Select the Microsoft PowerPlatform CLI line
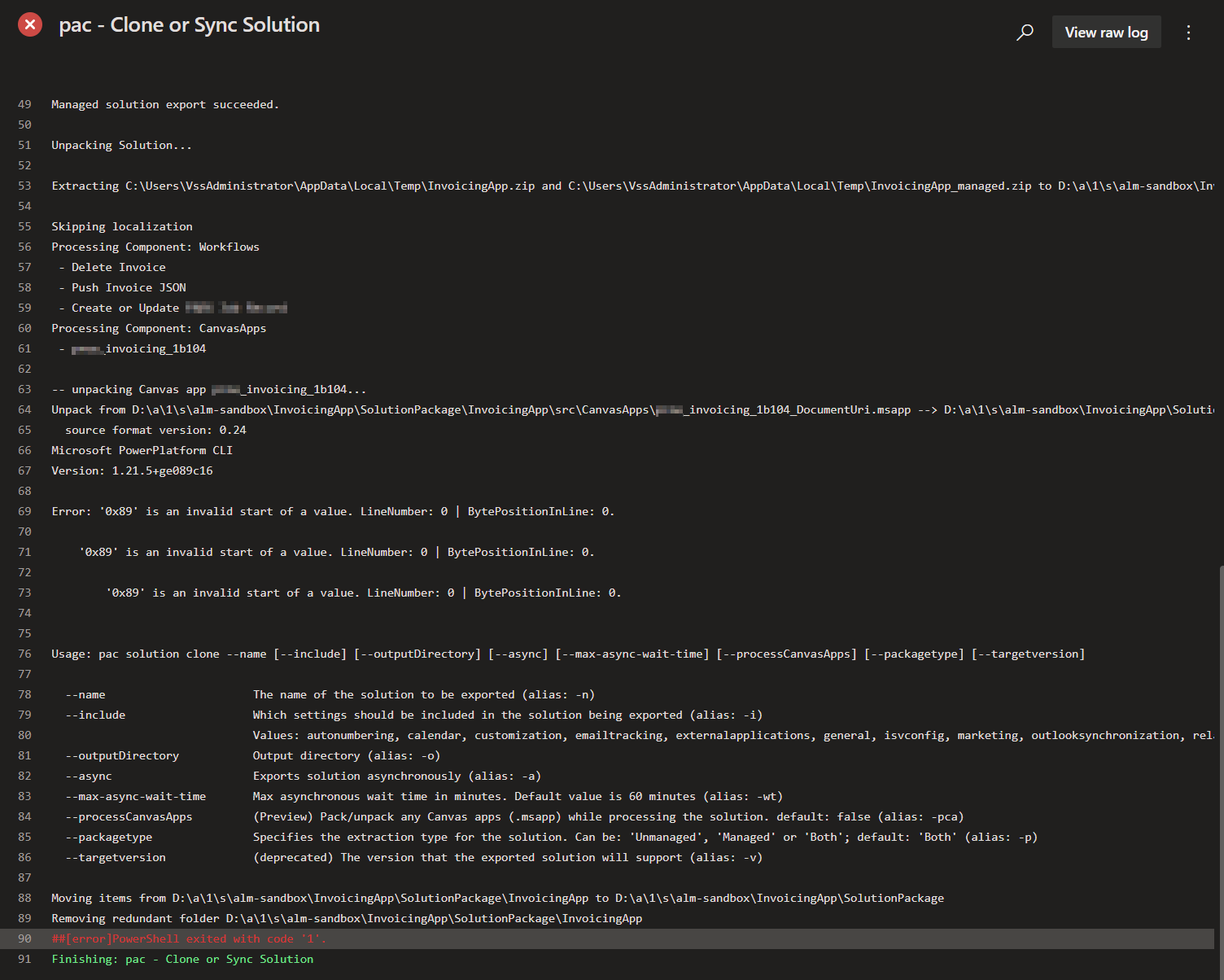Screen dimensions: 1224x980 coord(142,450)
